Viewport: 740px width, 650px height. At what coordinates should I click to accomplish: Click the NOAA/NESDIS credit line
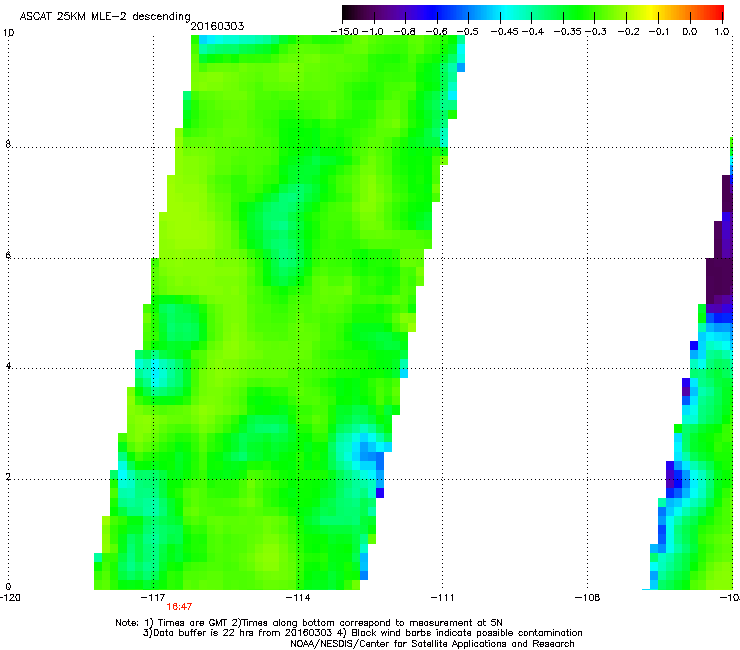[432, 644]
